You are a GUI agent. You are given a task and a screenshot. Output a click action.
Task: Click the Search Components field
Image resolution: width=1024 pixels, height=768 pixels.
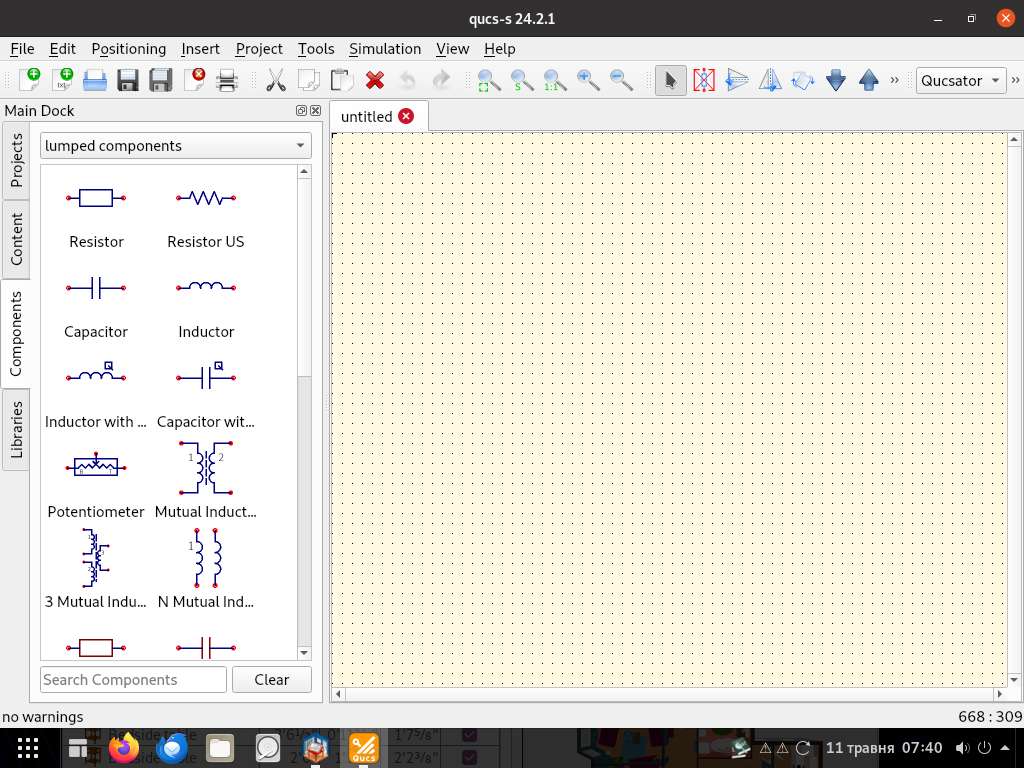pos(133,680)
